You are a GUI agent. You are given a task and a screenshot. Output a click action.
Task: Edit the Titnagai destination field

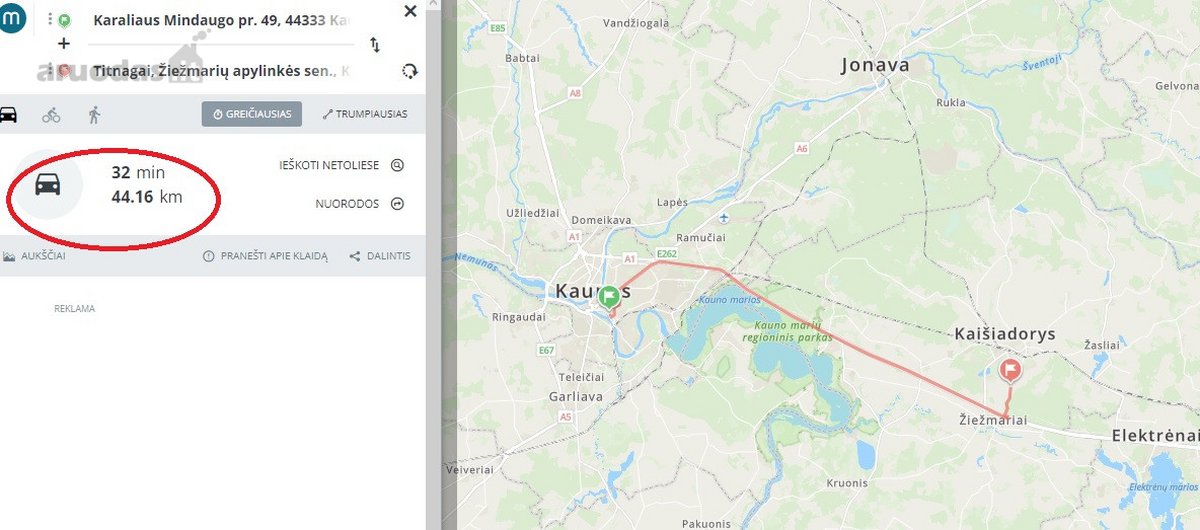click(222, 71)
